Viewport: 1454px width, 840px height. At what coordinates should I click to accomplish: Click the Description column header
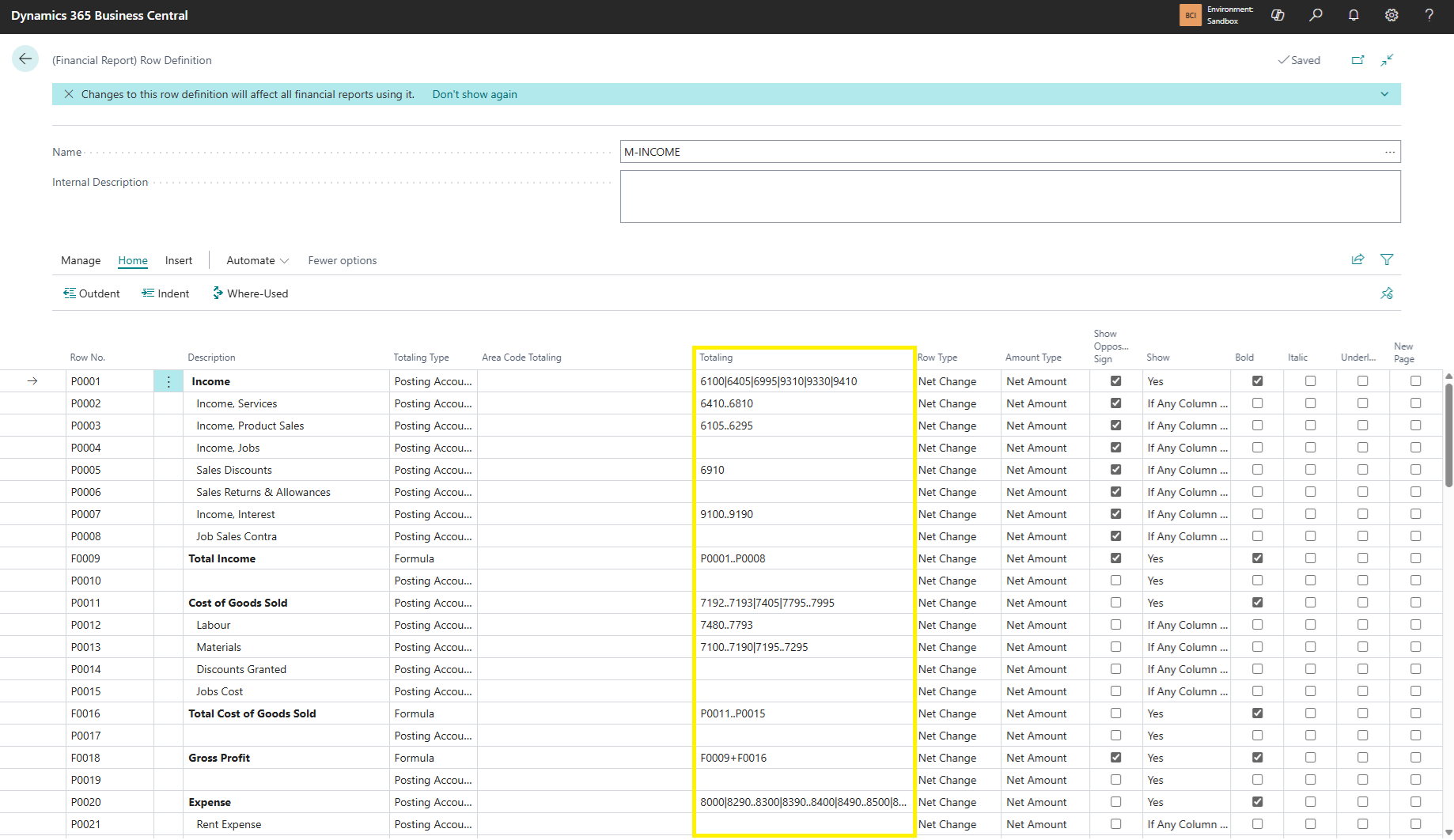(212, 358)
